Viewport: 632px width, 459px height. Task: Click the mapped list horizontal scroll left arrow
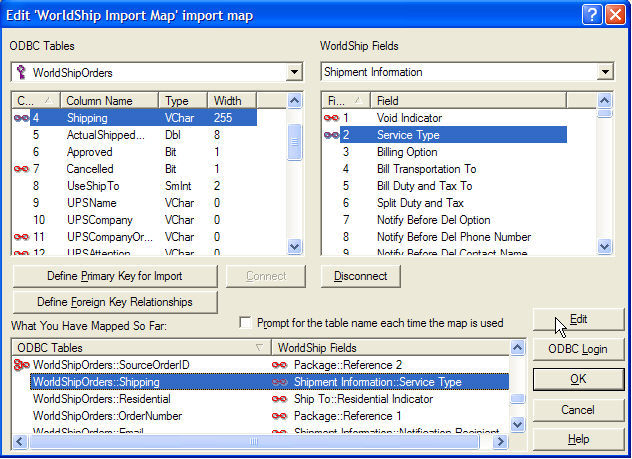coord(20,441)
